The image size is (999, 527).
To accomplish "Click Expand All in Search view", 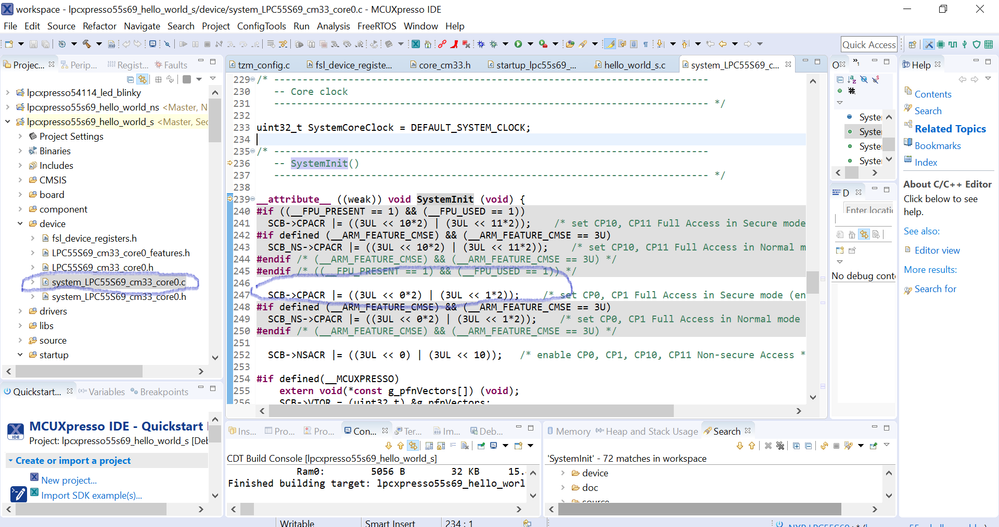I will point(796,445).
